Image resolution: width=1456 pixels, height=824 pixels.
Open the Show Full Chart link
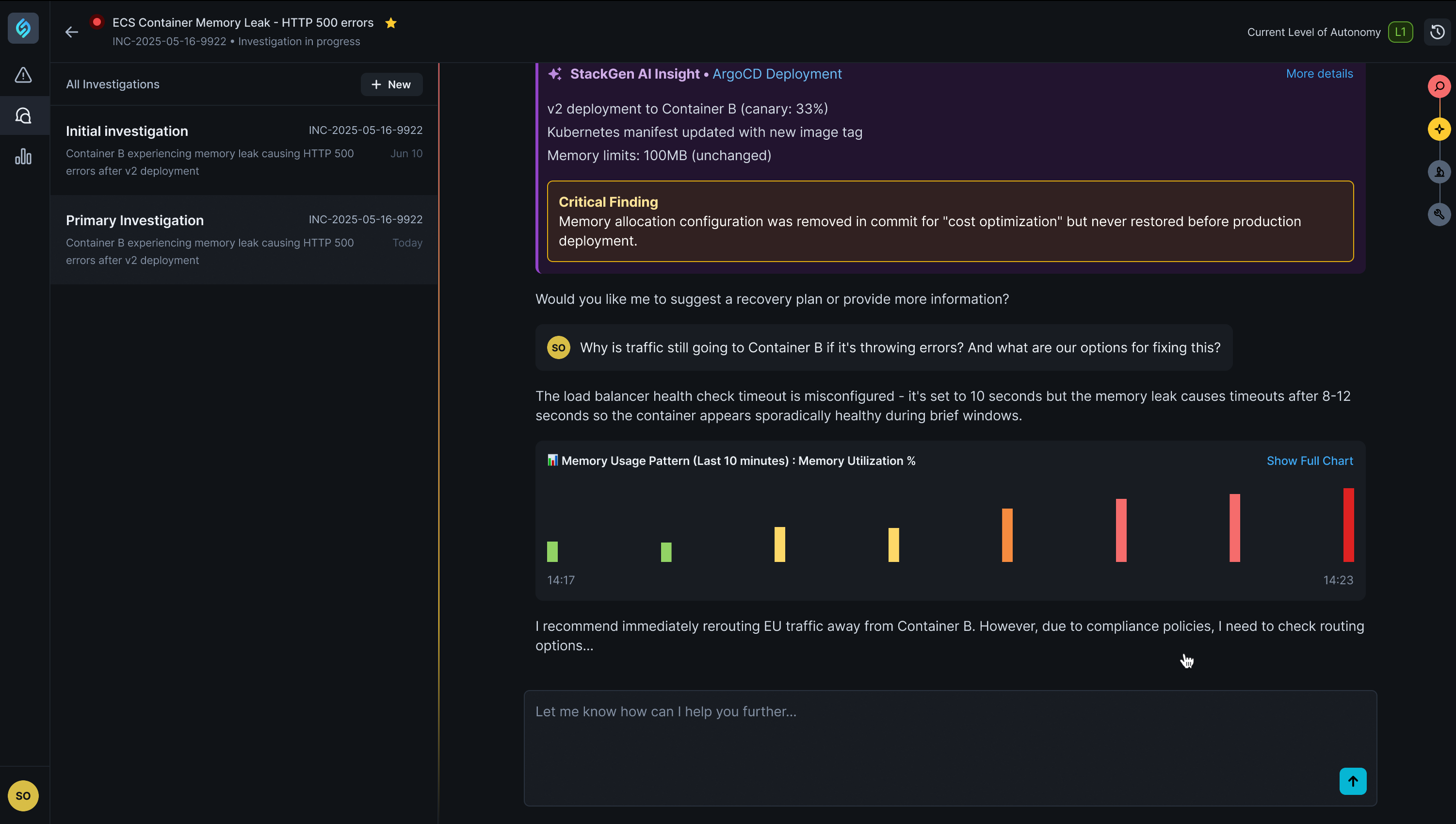coord(1310,461)
